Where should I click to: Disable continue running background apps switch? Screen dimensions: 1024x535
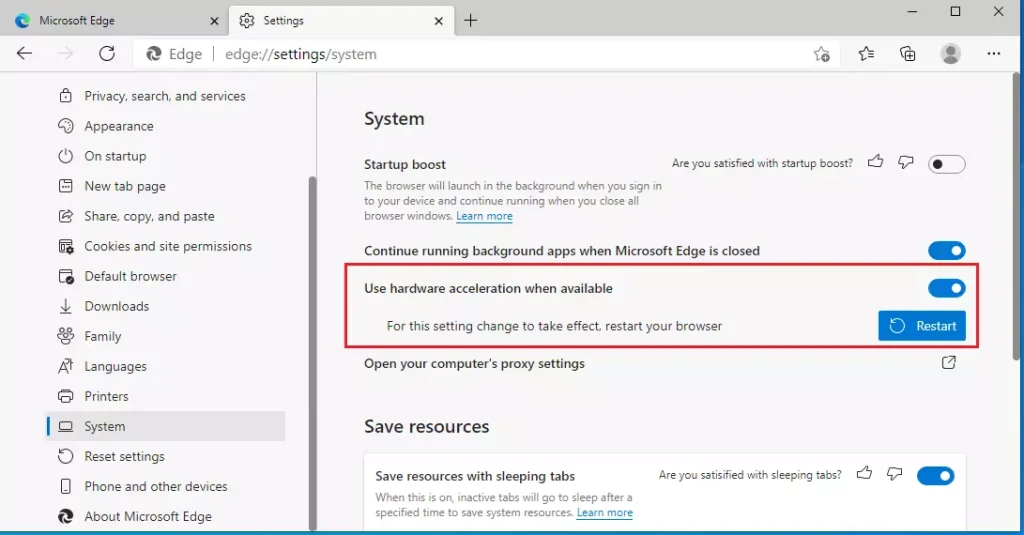coord(946,250)
